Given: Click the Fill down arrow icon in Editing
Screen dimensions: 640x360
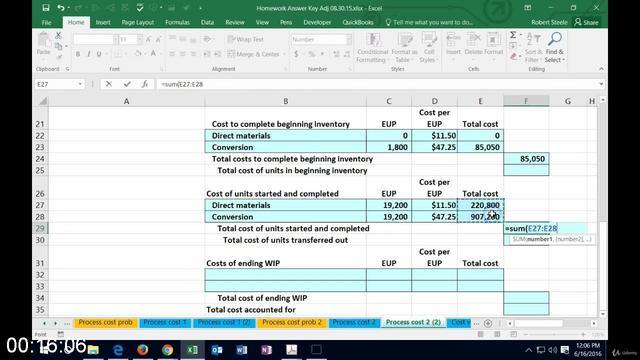Looking at the screenshot, I should [x=513, y=46].
